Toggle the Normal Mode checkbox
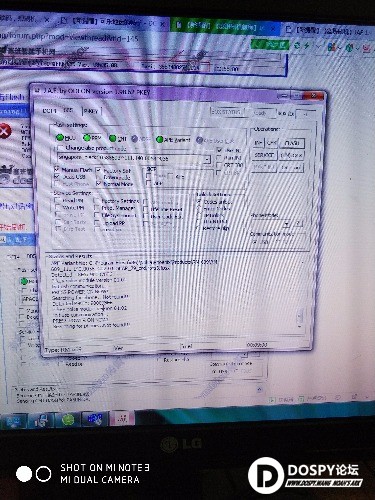The width and height of the screenshot is (375, 500). point(99,183)
